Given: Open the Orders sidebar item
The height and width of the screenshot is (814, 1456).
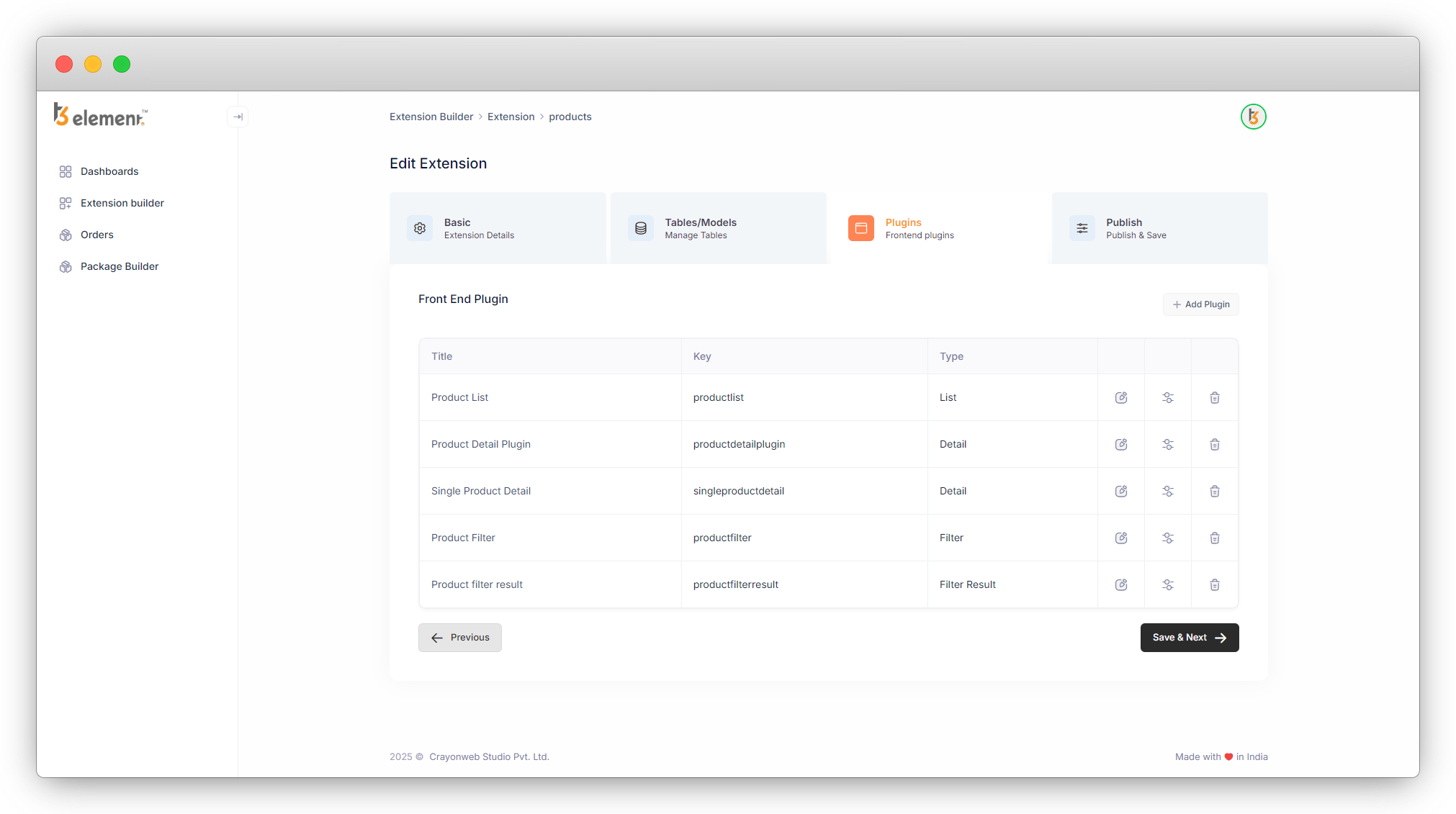Looking at the screenshot, I should (x=96, y=235).
